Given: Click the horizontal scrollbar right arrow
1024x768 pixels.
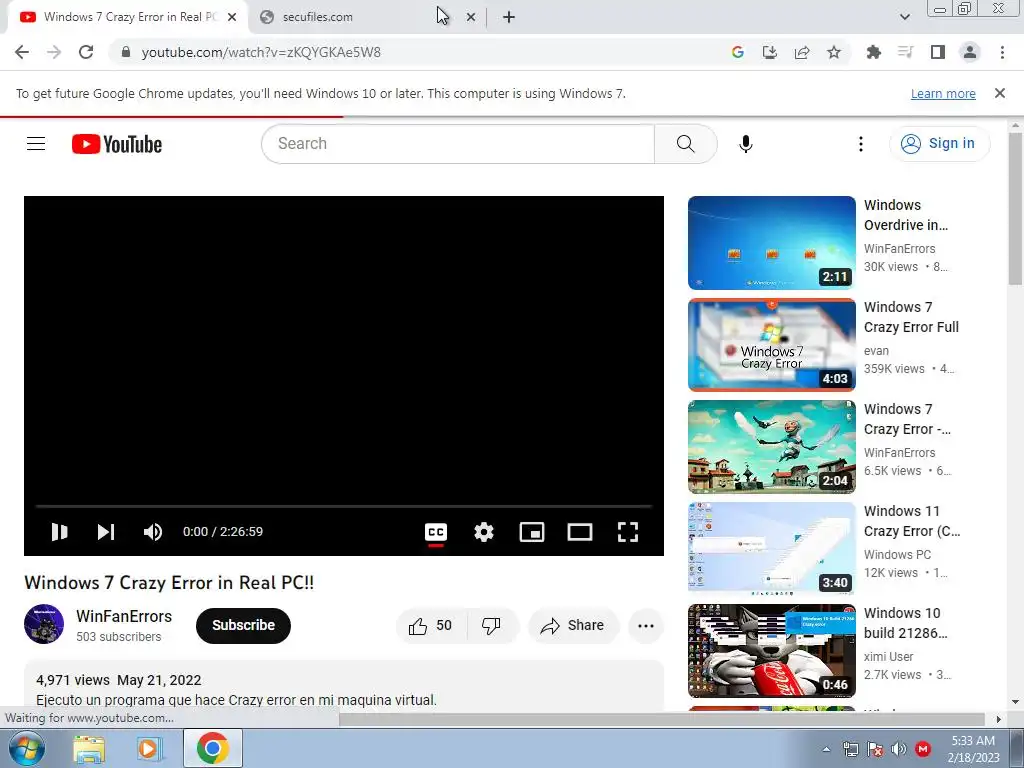Looking at the screenshot, I should click(998, 719).
